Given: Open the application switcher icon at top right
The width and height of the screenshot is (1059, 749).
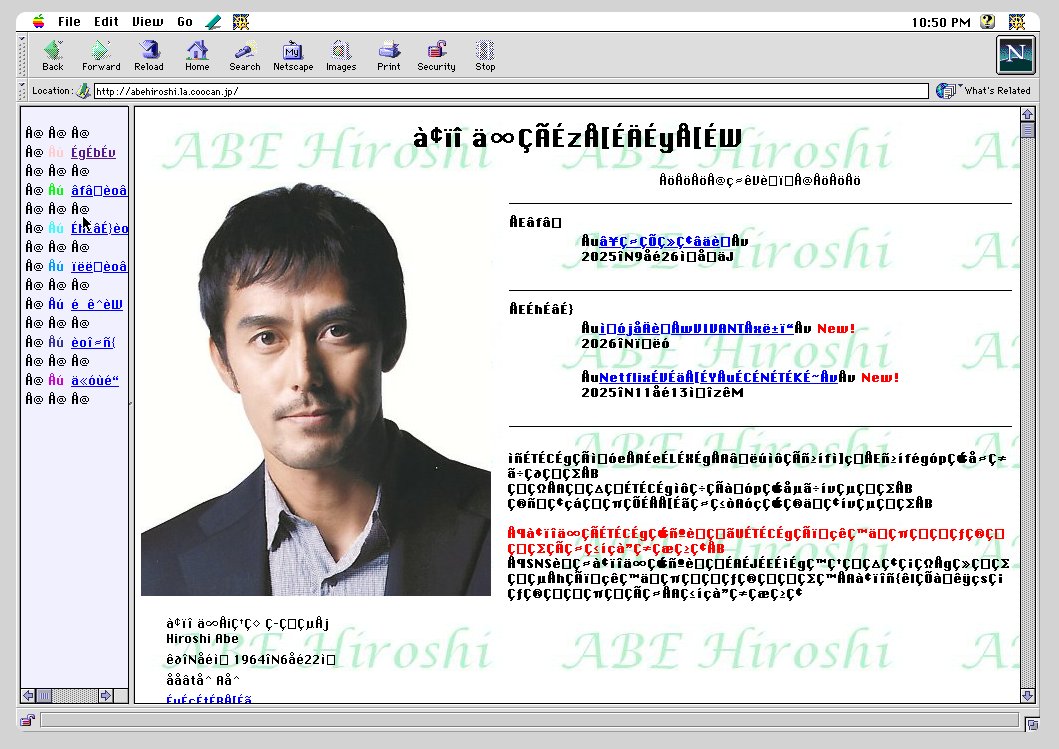Looking at the screenshot, I should click(1017, 22).
